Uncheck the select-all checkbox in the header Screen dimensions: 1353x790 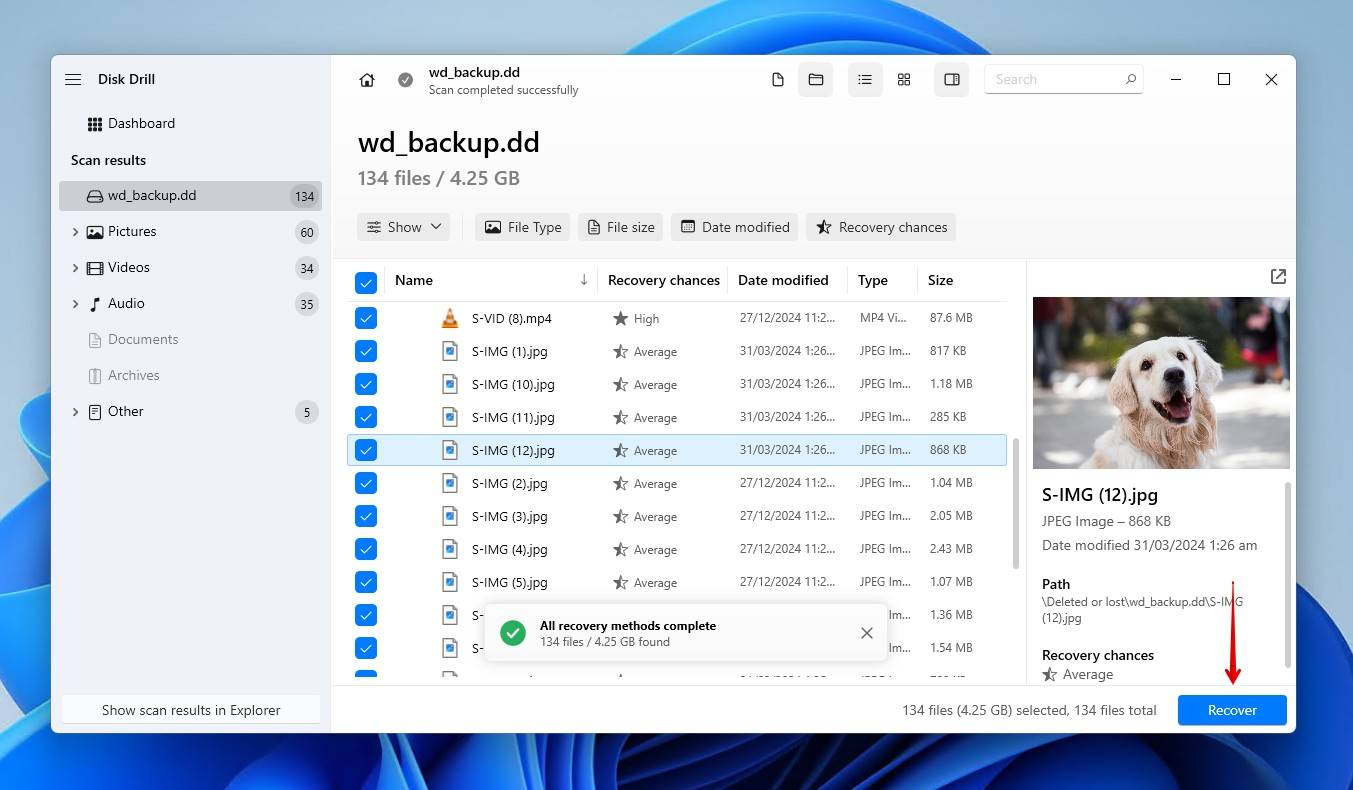point(366,282)
